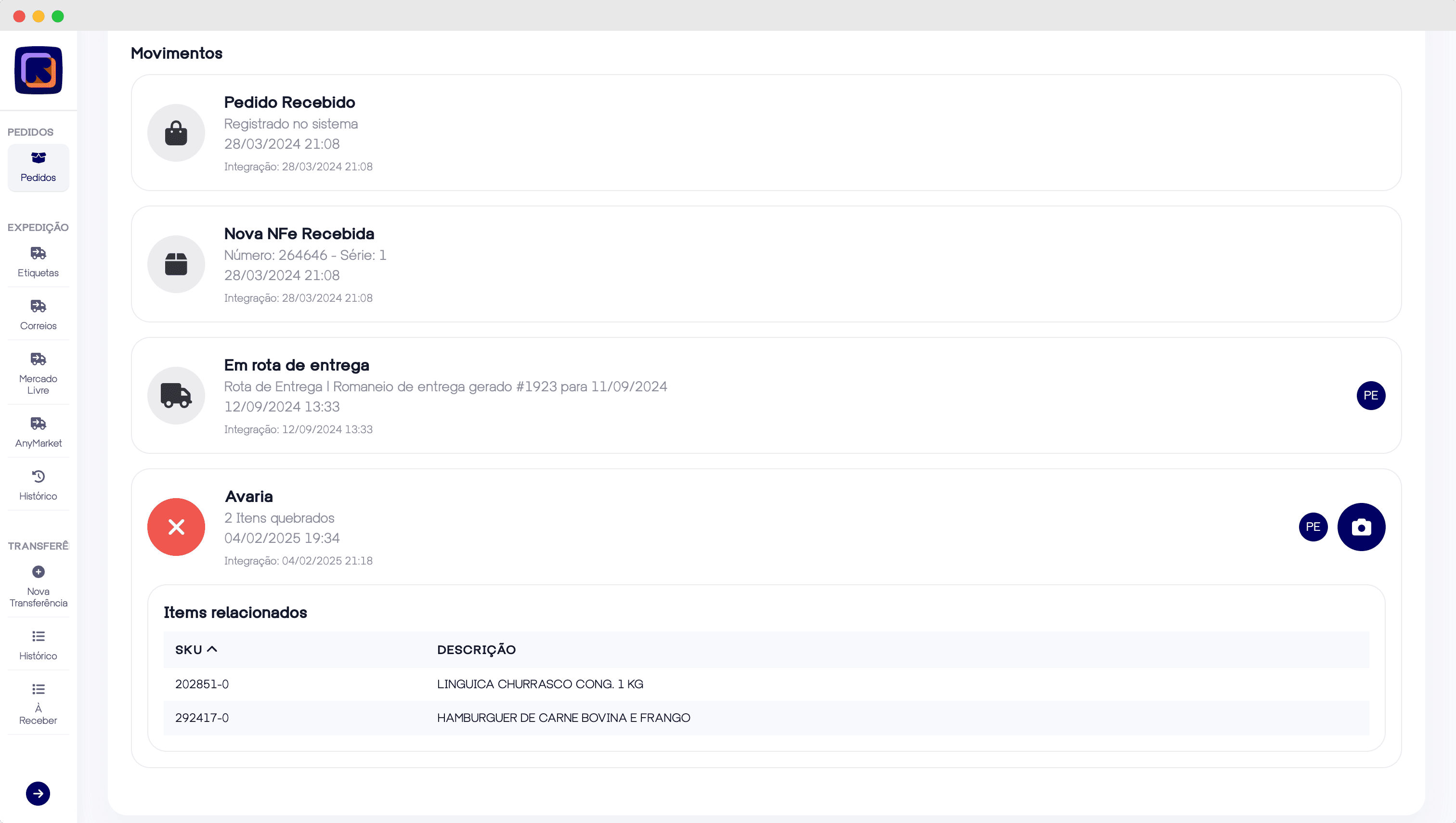Click PE avatar on Em rota row
This screenshot has width=1456, height=823.
(1370, 395)
